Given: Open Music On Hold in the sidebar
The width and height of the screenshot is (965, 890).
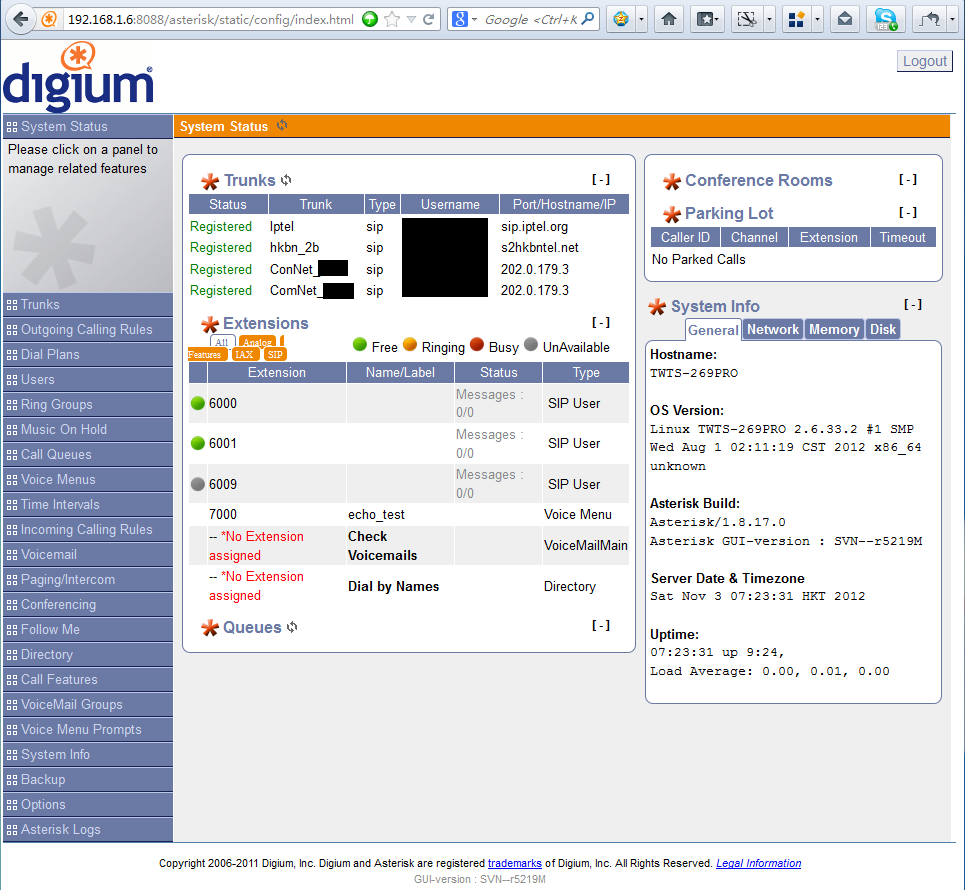Looking at the screenshot, I should tap(88, 430).
